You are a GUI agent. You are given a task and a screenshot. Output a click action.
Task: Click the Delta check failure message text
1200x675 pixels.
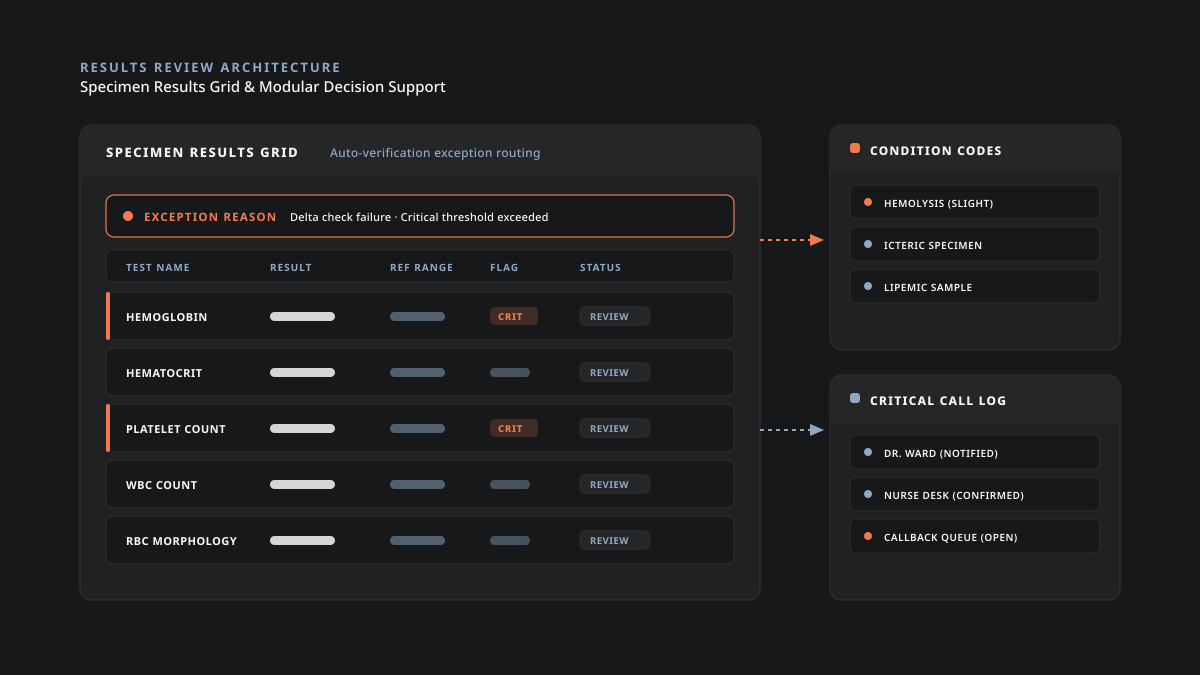419,217
